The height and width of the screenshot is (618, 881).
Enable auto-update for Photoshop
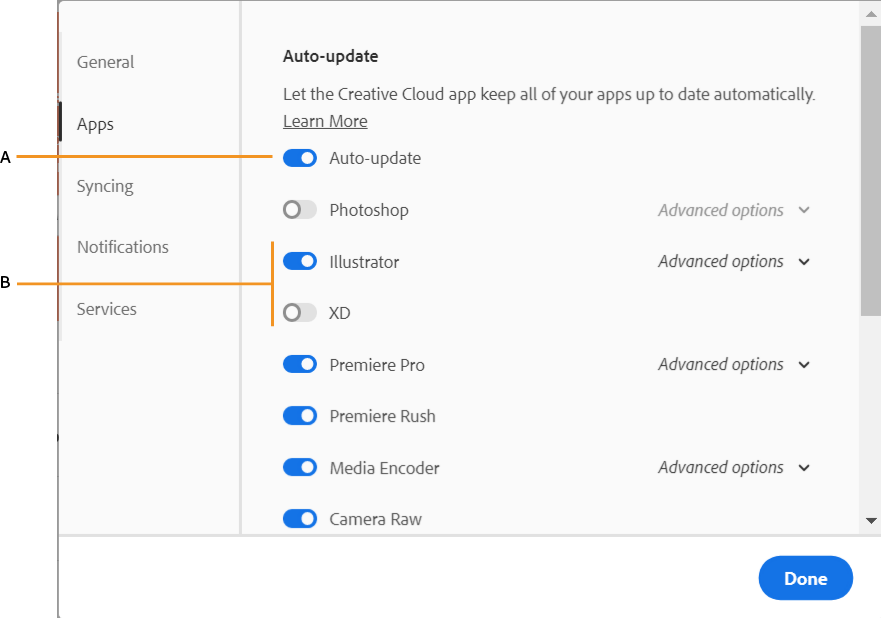pyautogui.click(x=300, y=210)
